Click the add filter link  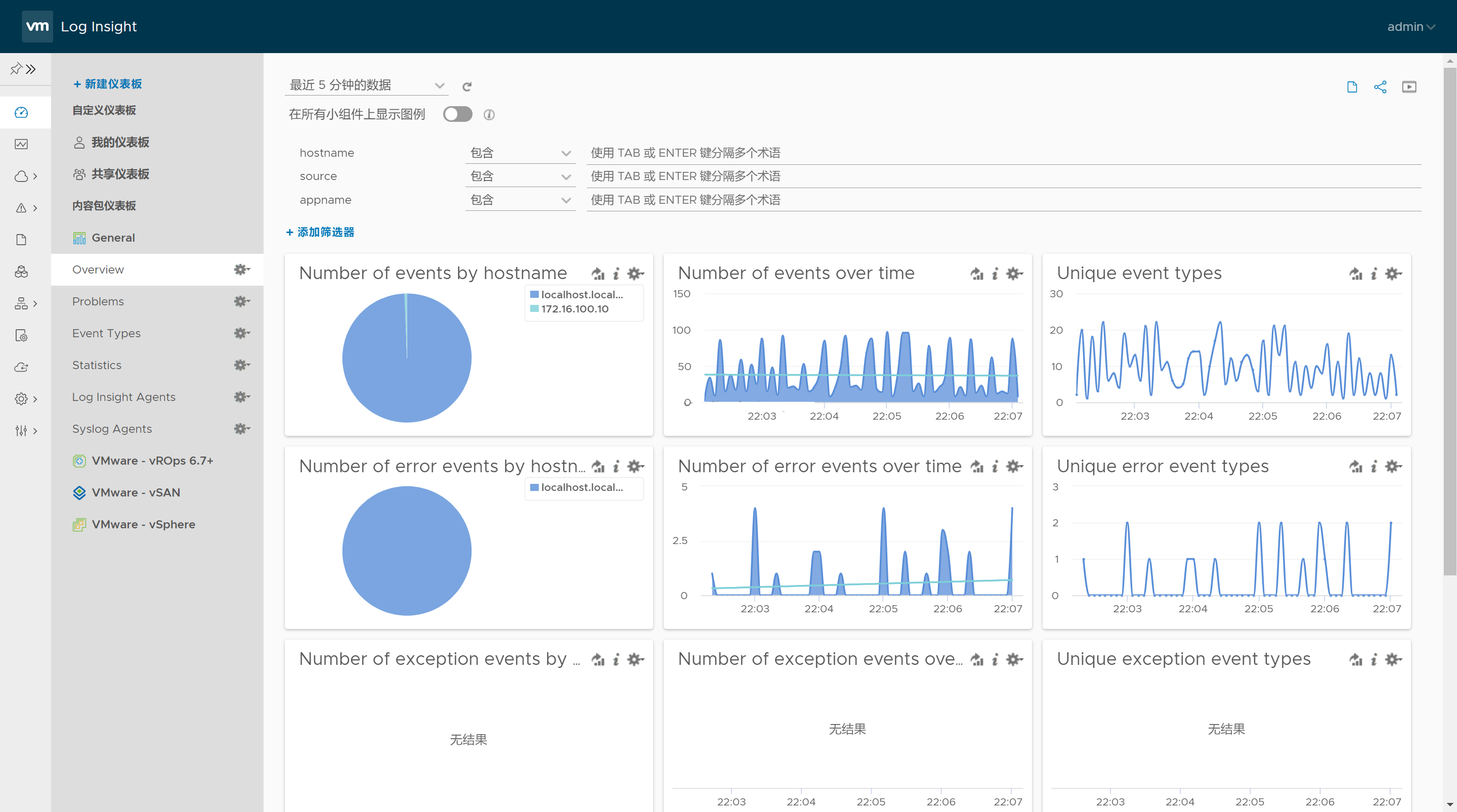point(320,232)
